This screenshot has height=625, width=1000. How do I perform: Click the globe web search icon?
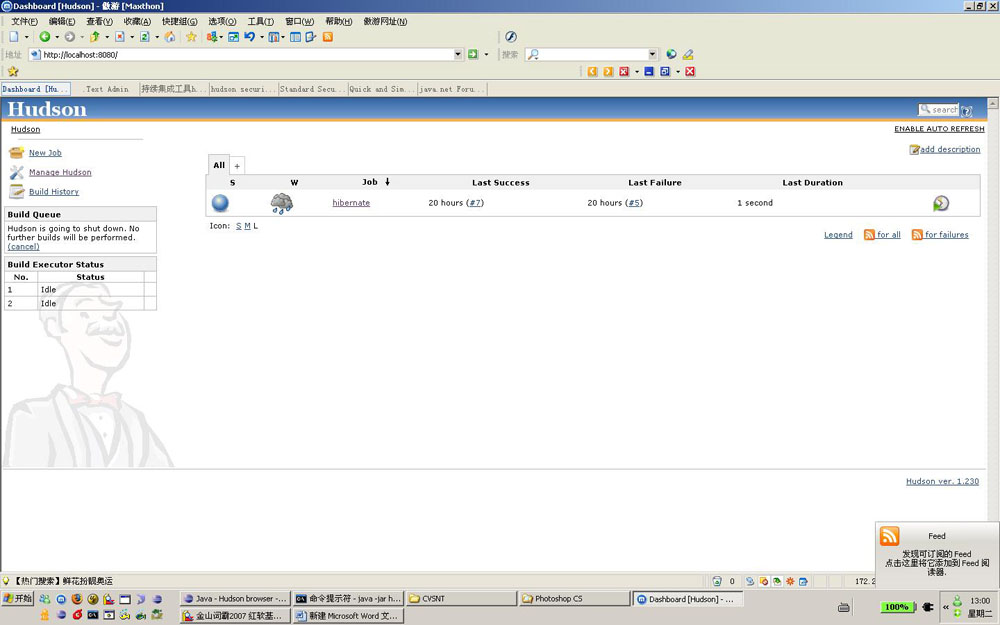pyautogui.click(x=671, y=54)
